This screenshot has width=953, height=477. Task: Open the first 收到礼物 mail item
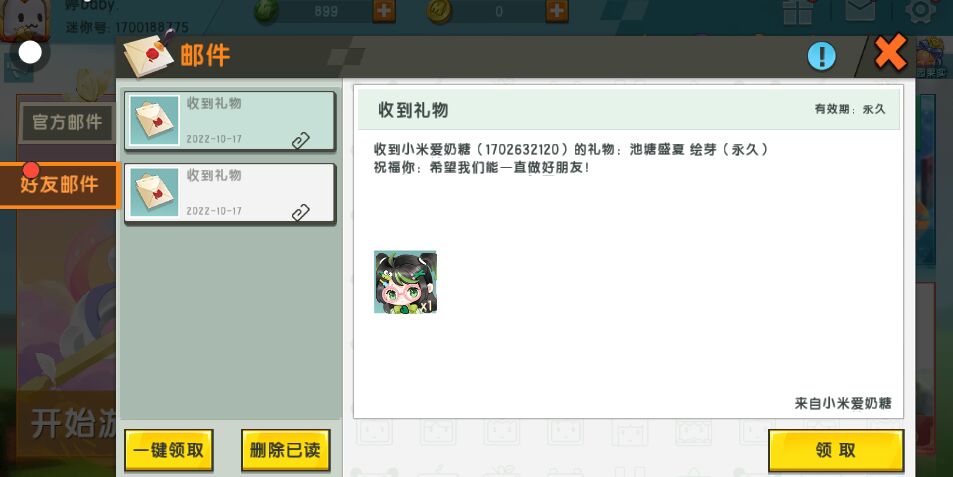(x=230, y=121)
